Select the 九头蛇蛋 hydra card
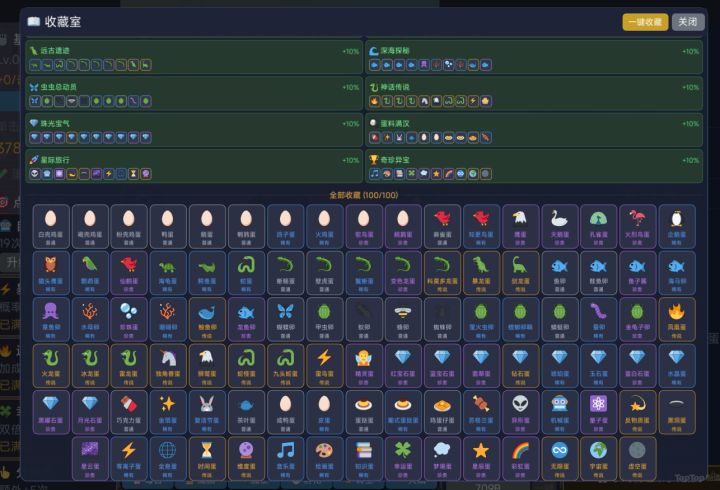The width and height of the screenshot is (720, 490). [286, 366]
